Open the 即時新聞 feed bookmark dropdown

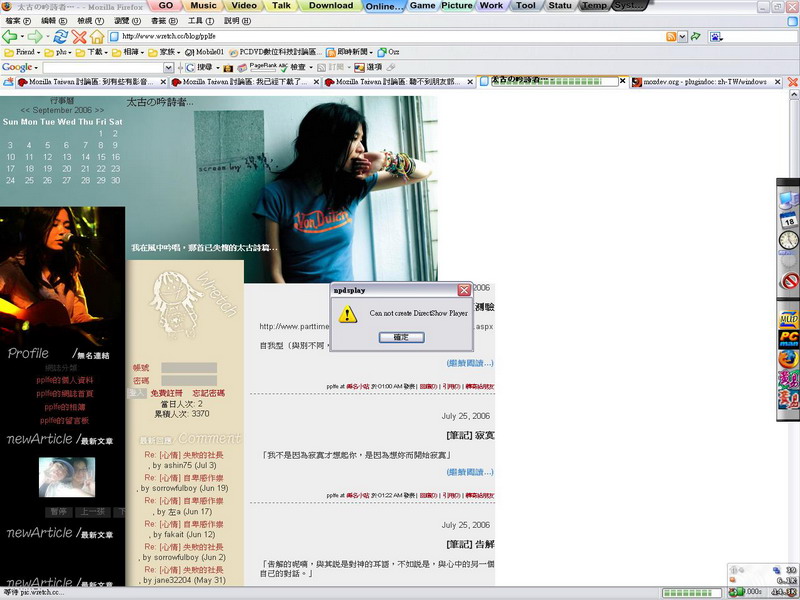pos(349,52)
